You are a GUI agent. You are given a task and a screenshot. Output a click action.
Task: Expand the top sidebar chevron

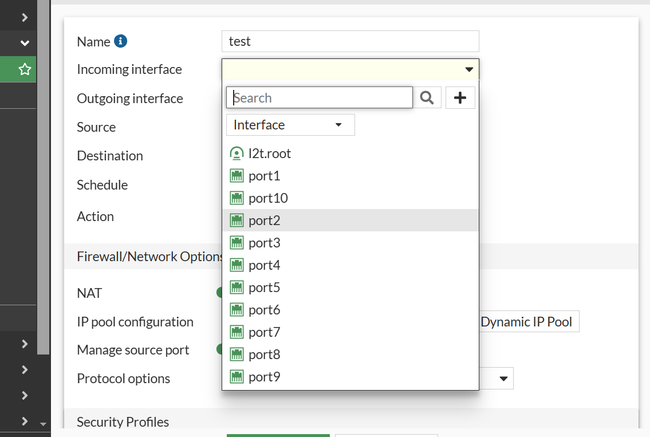point(25,17)
